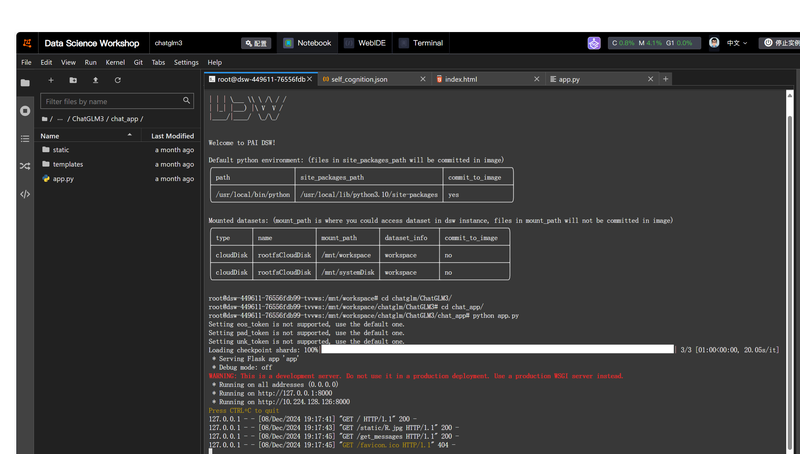Click the static folder icon

tap(46, 149)
